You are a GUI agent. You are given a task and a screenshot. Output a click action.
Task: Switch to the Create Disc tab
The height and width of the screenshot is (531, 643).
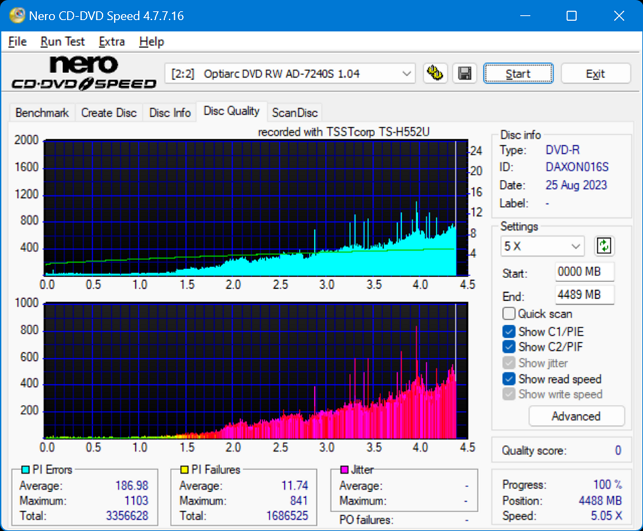pos(109,112)
